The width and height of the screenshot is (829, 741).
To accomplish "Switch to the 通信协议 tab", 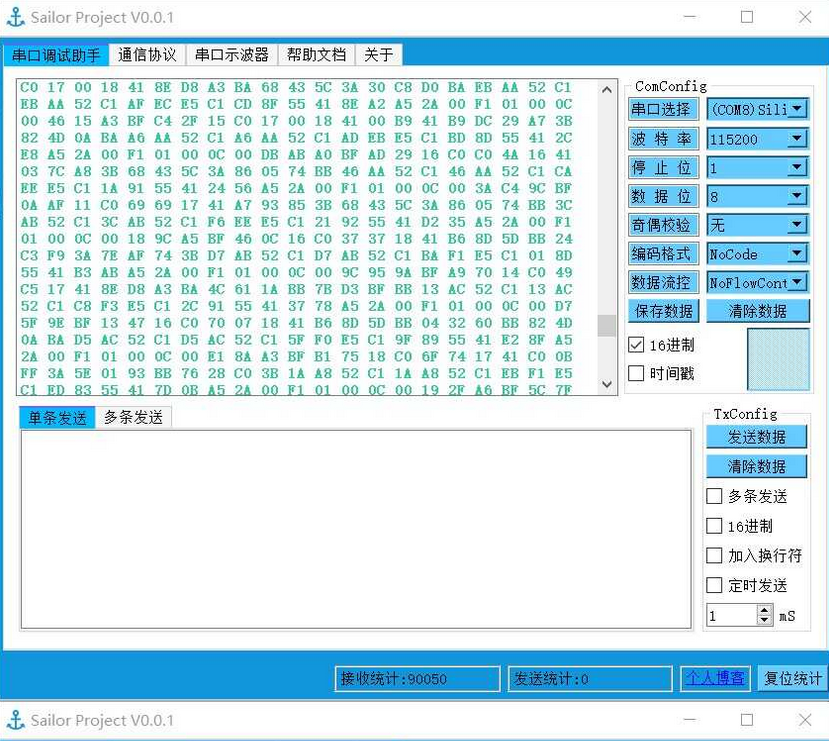I will coord(146,56).
